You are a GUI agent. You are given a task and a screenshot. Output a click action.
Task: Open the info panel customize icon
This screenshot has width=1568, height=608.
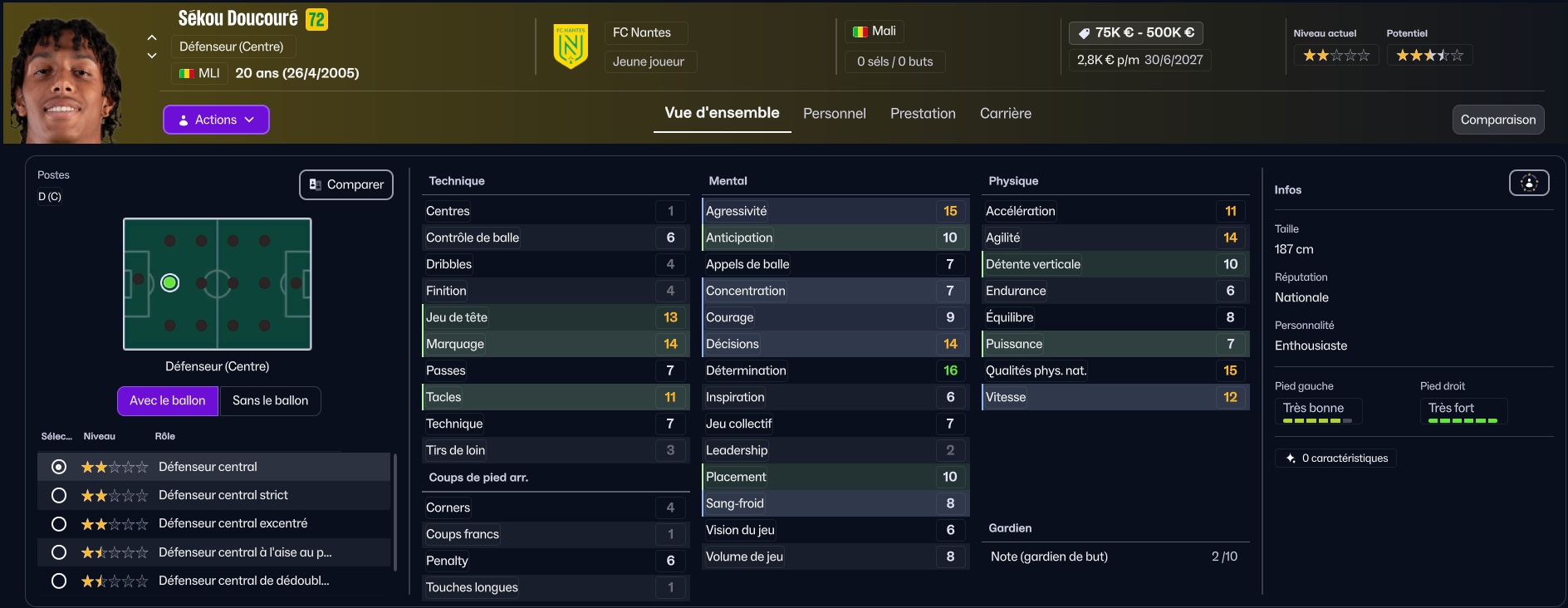point(1529,183)
